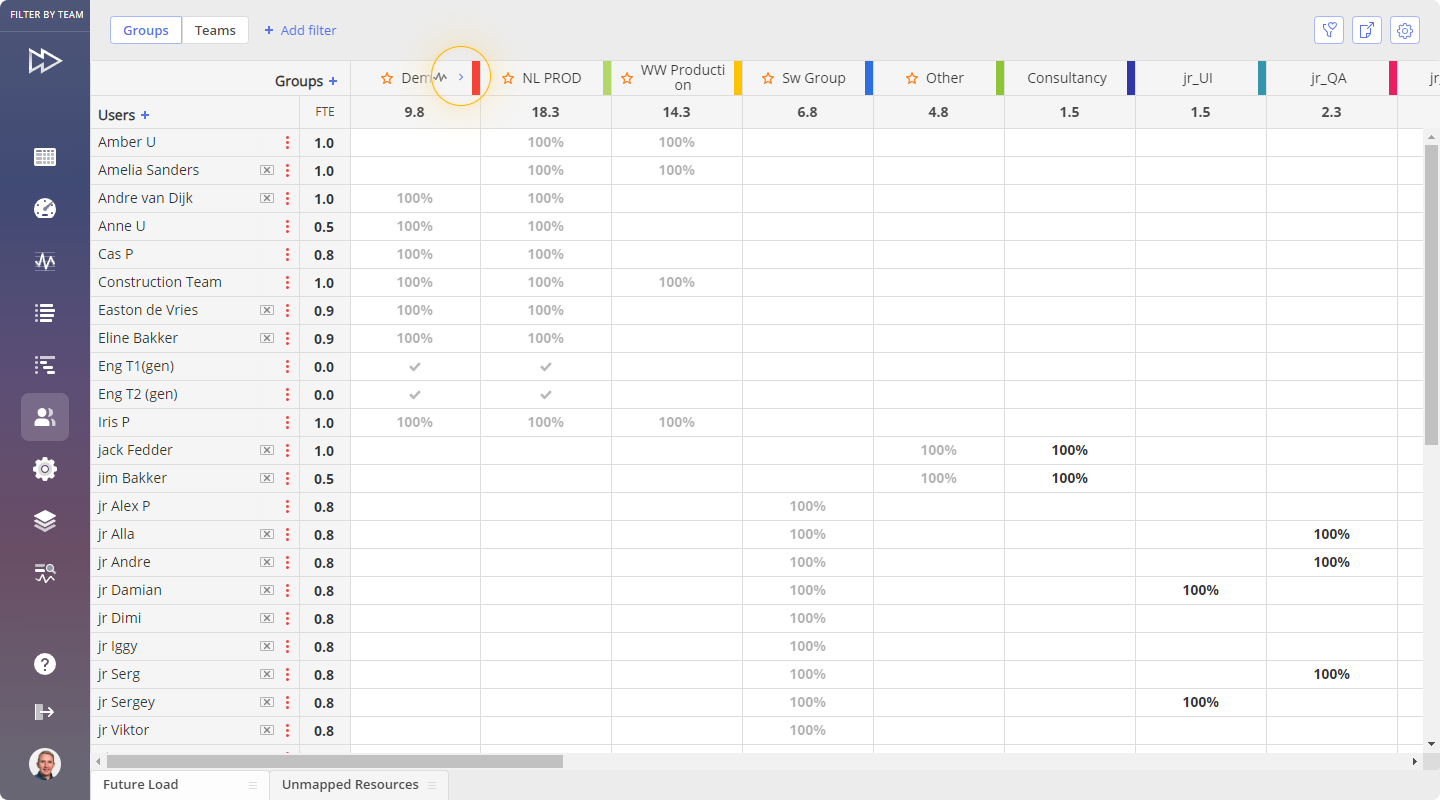The width and height of the screenshot is (1440, 800).
Task: Open the stacked layers icon in sidebar
Action: tap(45, 521)
